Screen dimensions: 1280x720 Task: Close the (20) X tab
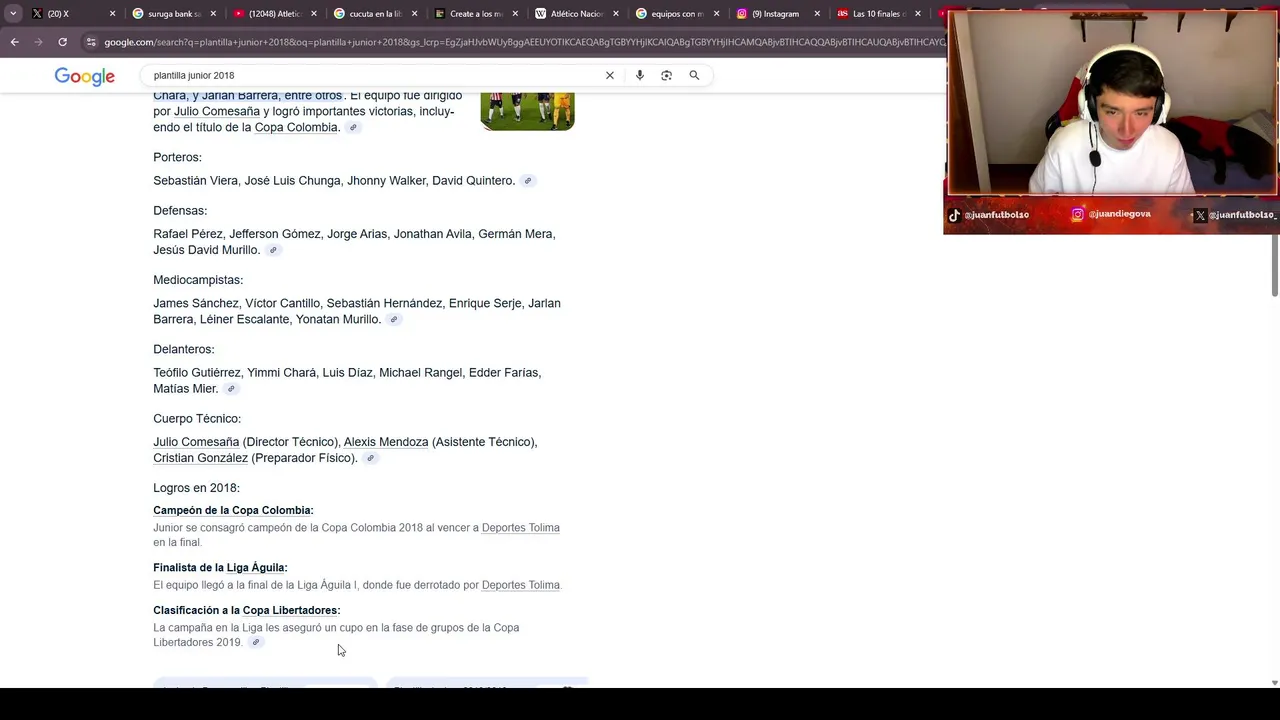pyautogui.click(x=112, y=14)
